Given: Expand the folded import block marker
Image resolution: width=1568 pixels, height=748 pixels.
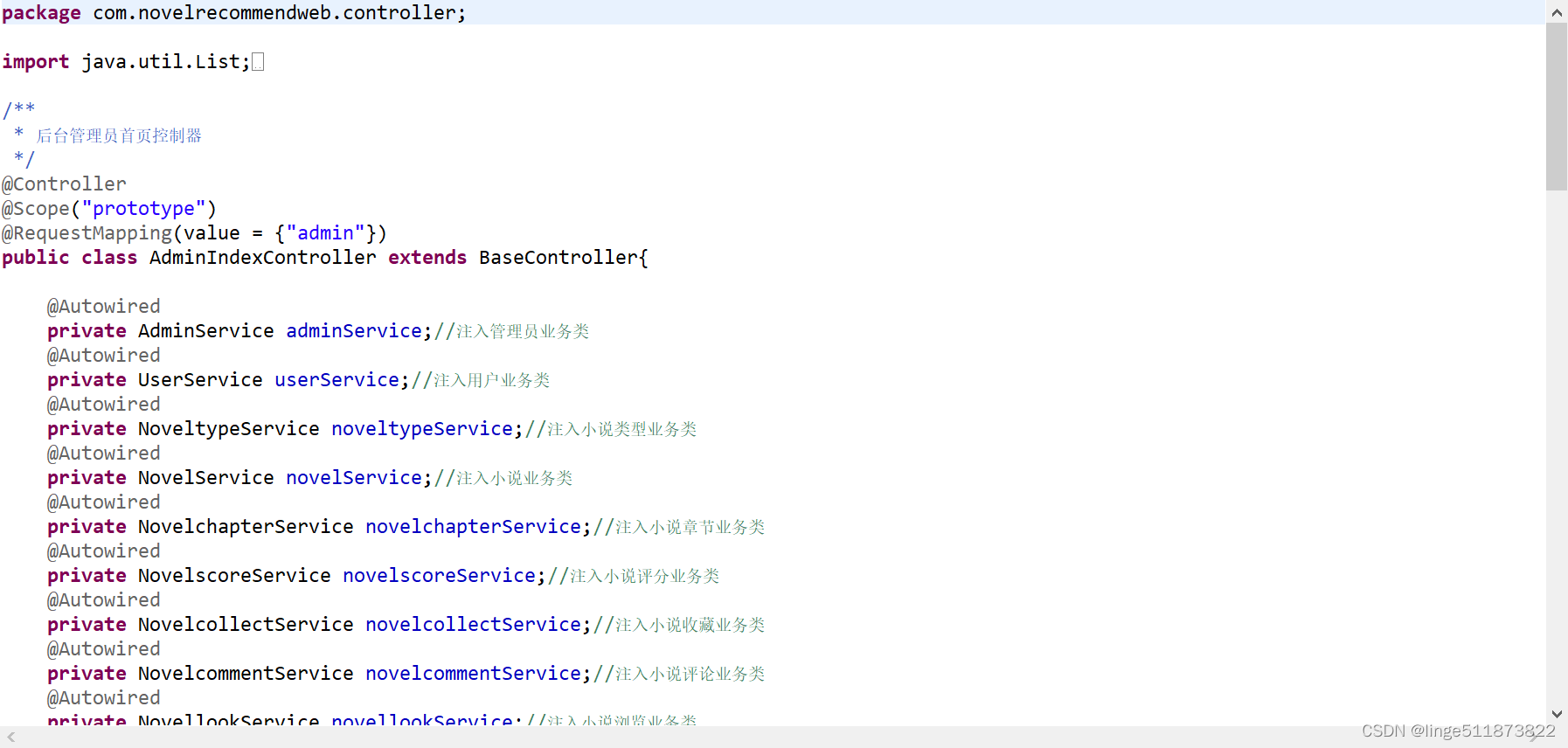Looking at the screenshot, I should click(258, 62).
